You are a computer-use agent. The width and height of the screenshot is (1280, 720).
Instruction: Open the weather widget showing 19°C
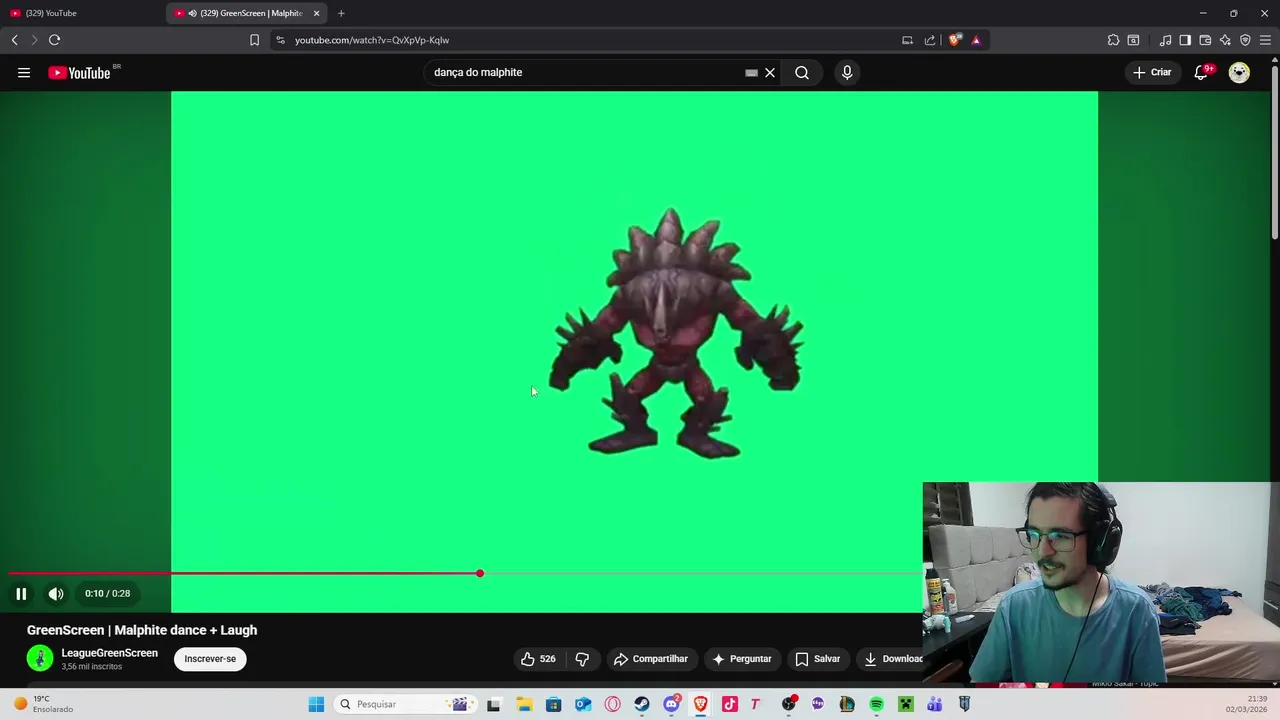pyautogui.click(x=42, y=704)
